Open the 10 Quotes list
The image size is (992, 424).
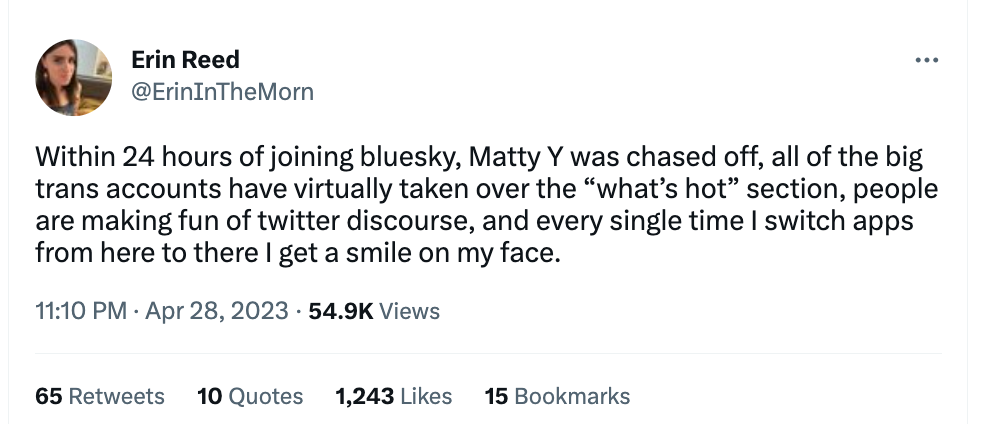(x=250, y=396)
